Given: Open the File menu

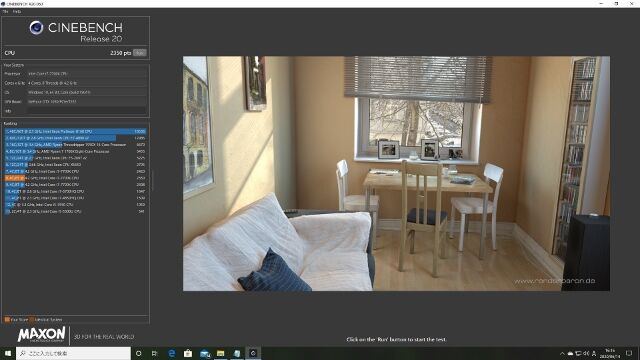Looking at the screenshot, I should (5, 11).
